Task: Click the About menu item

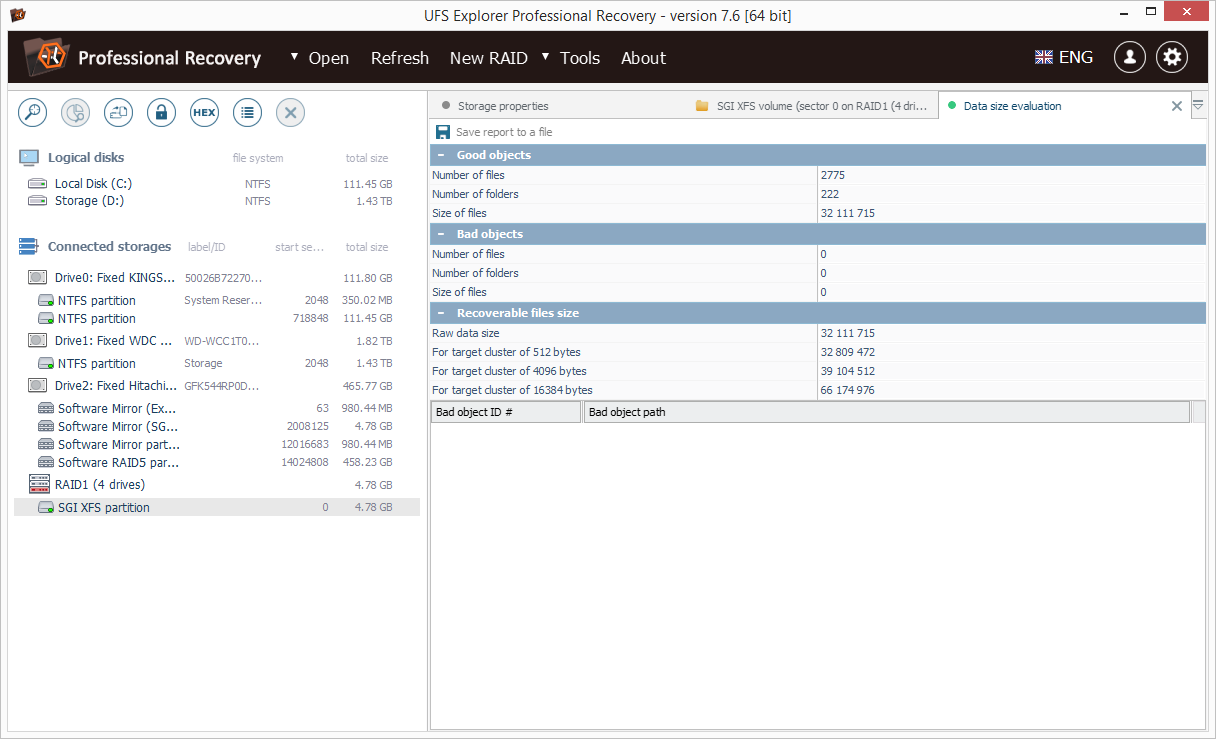Action: pos(643,58)
